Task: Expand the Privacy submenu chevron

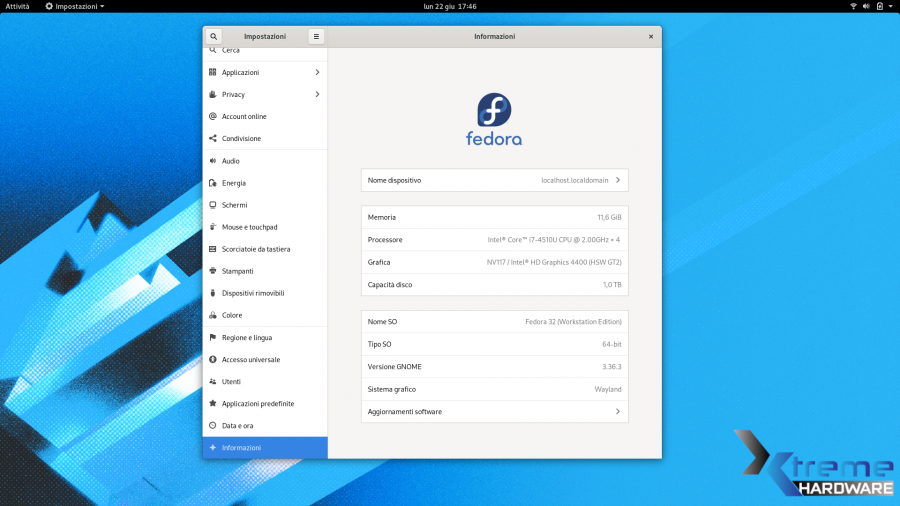Action: tap(317, 94)
